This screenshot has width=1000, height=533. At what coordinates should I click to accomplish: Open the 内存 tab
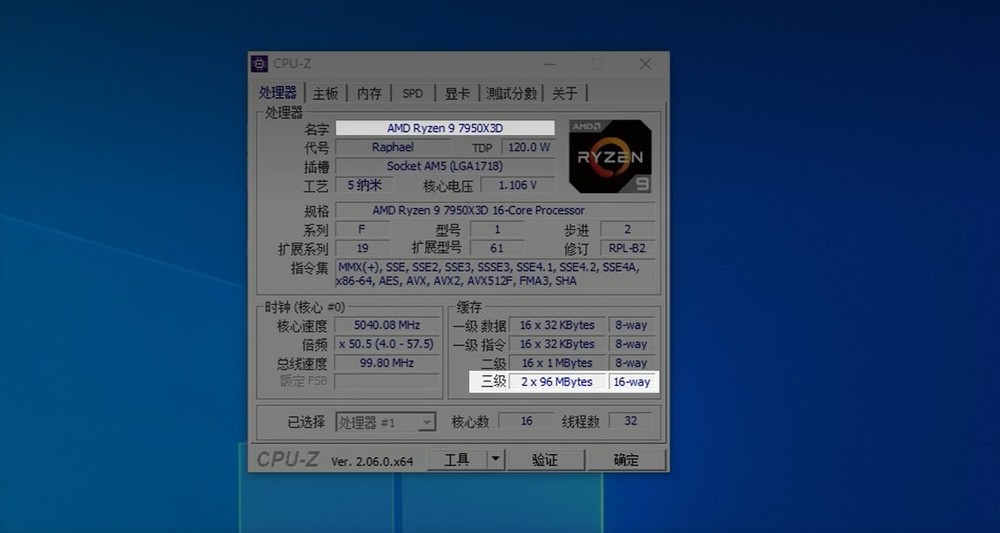(x=369, y=93)
